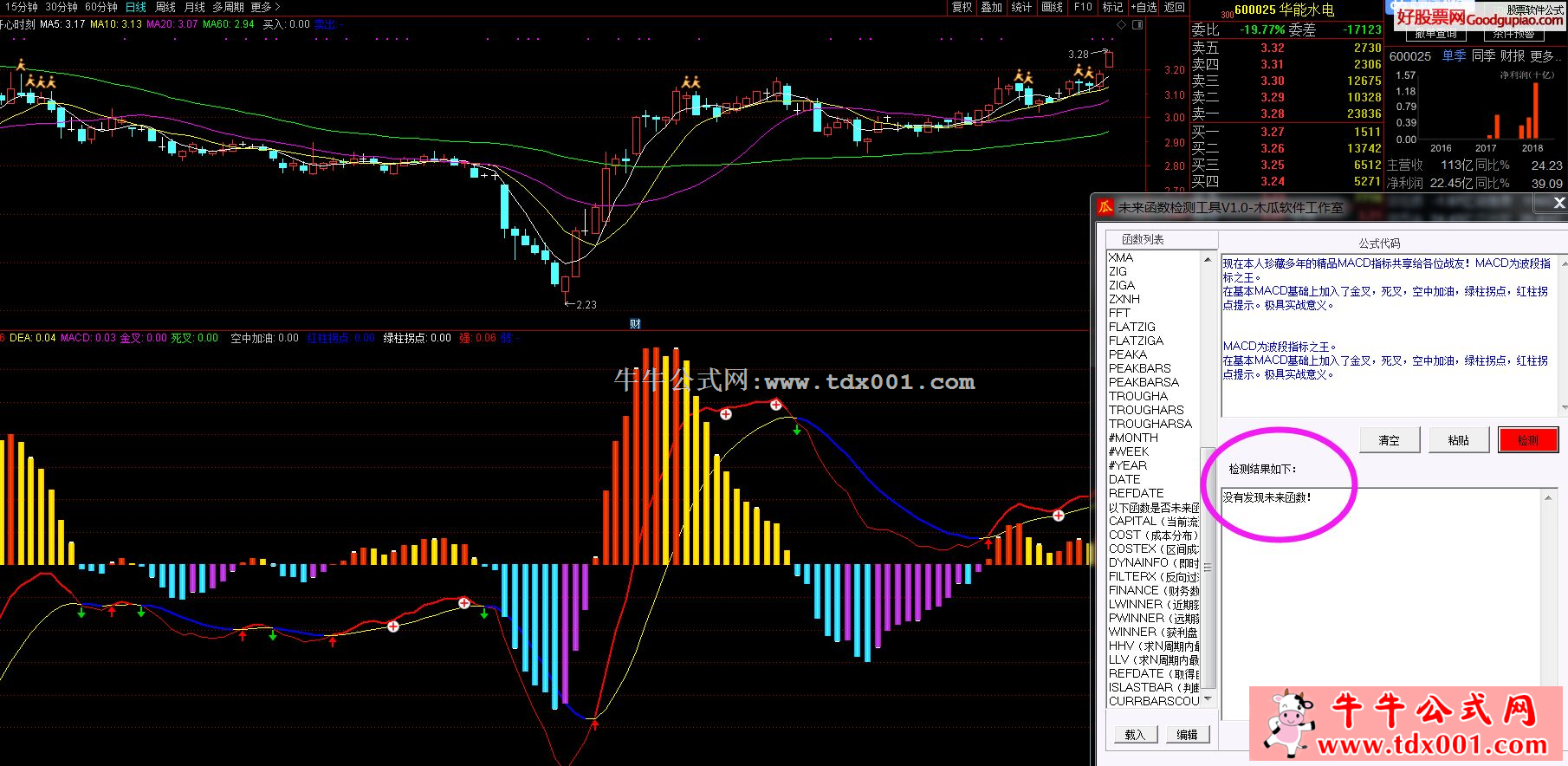Viewport: 1568px width, 766px height.
Task: Click the 瓜 app icon in dialog title
Action: coord(1105,207)
